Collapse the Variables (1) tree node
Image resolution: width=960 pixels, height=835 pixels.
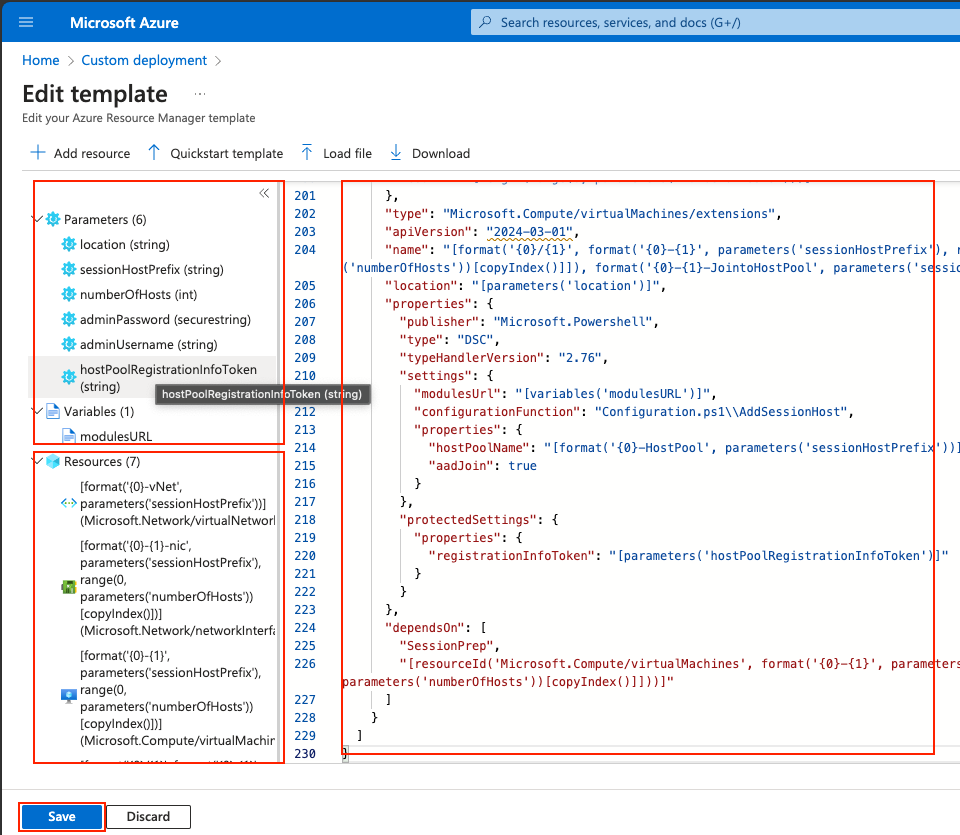tap(38, 411)
